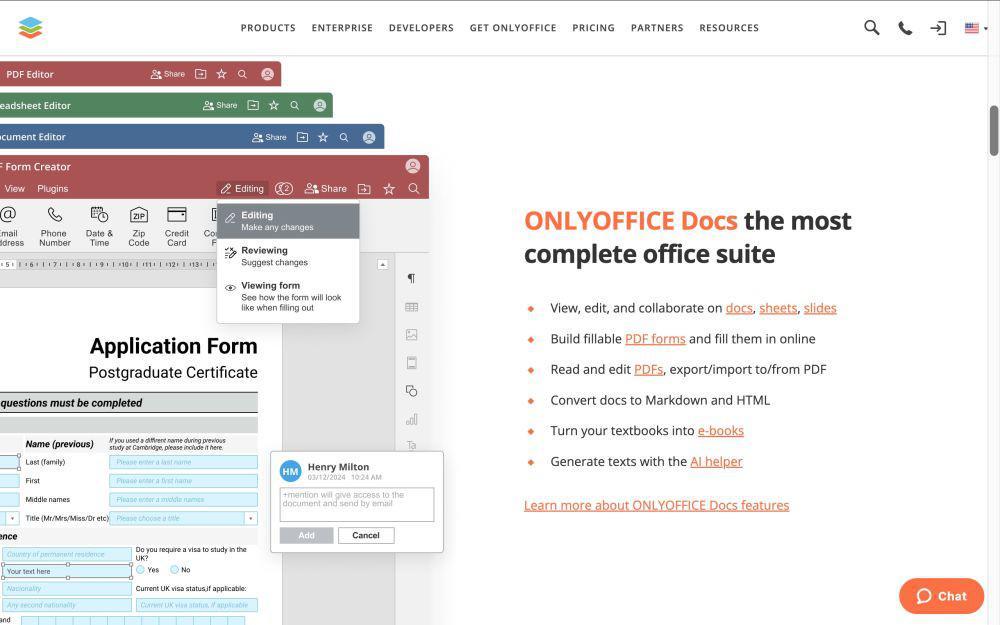
Task: Insert a Credit Card field
Action: (177, 226)
